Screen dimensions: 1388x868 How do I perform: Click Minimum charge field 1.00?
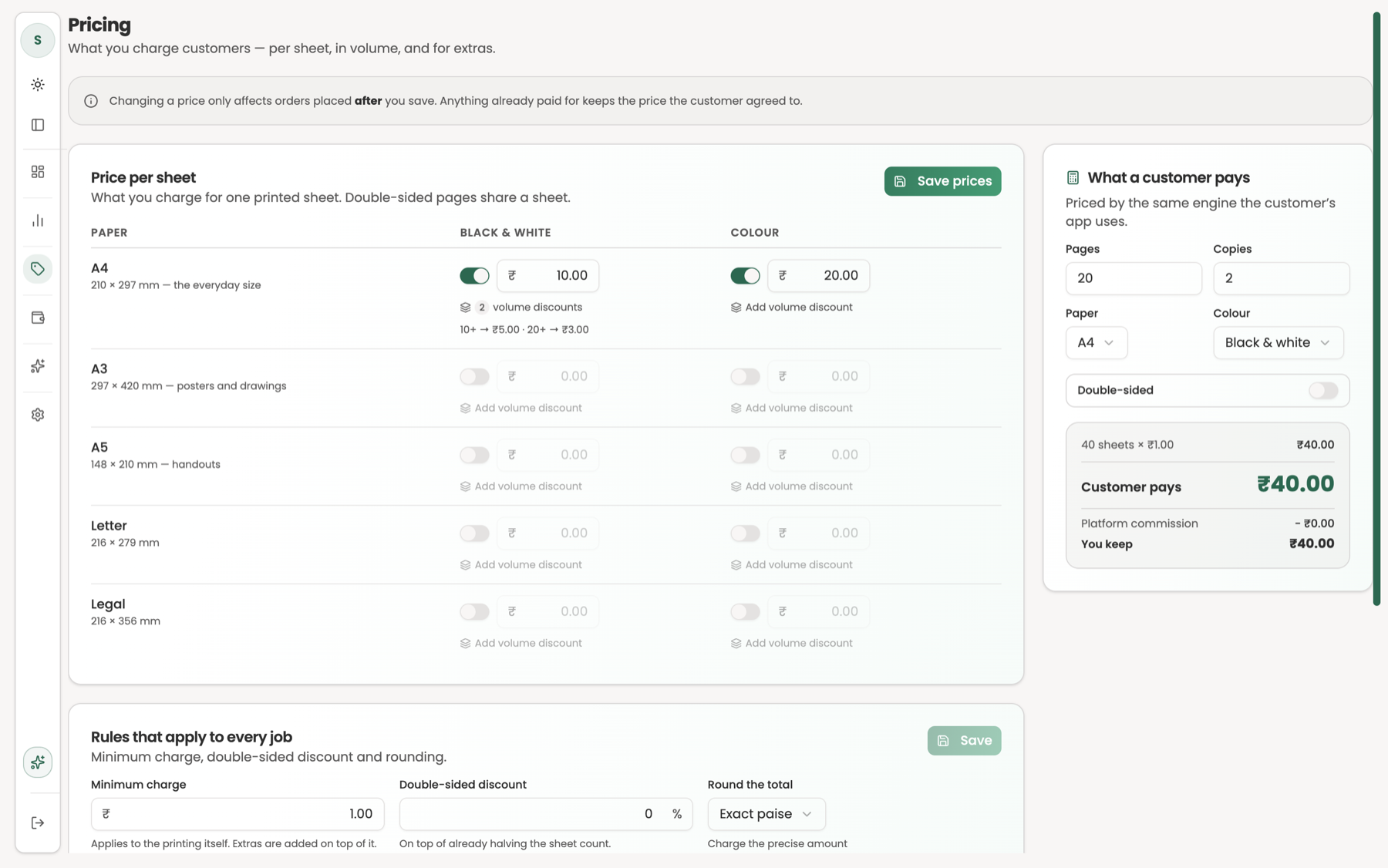(238, 814)
